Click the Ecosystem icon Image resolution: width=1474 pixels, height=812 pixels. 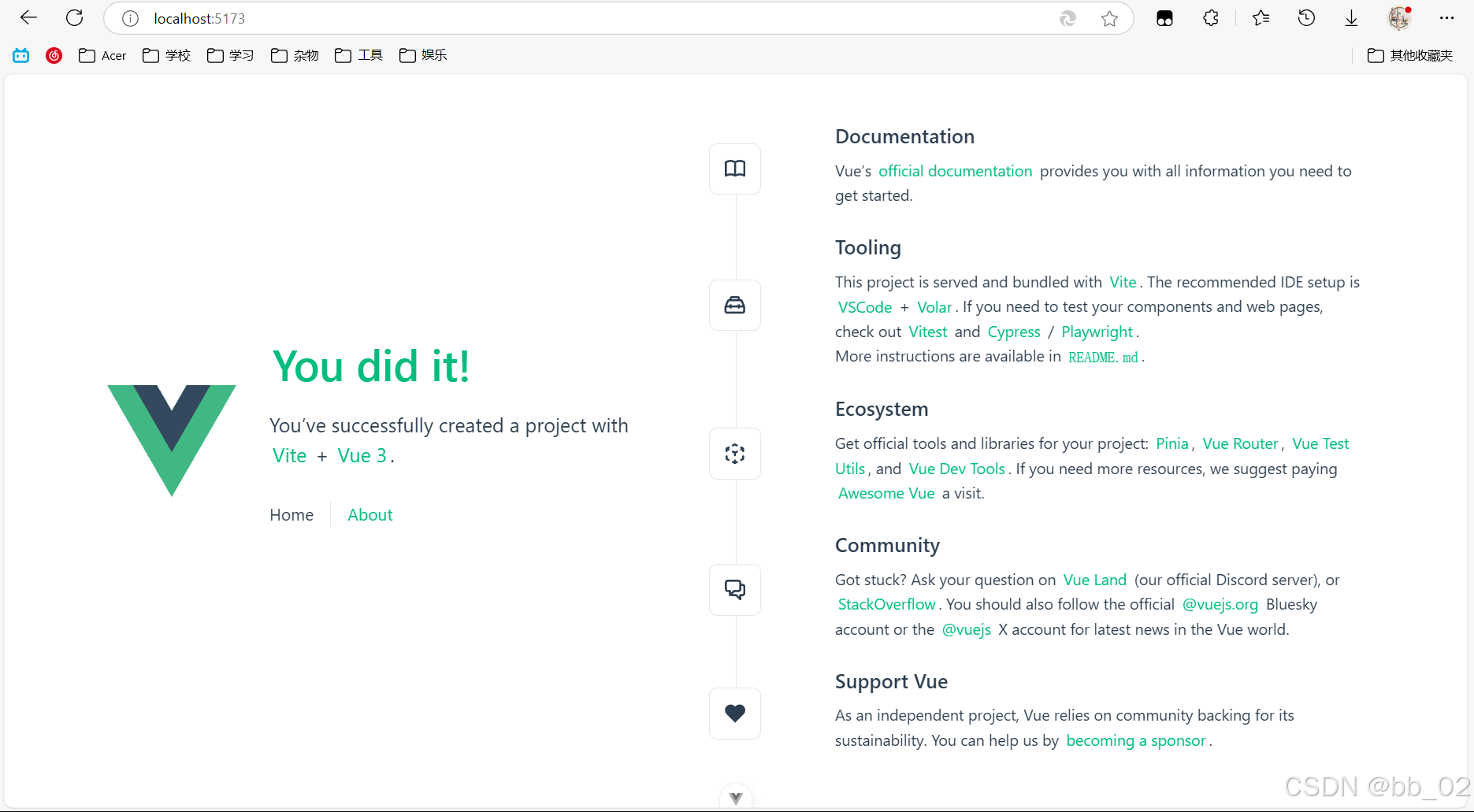point(735,454)
